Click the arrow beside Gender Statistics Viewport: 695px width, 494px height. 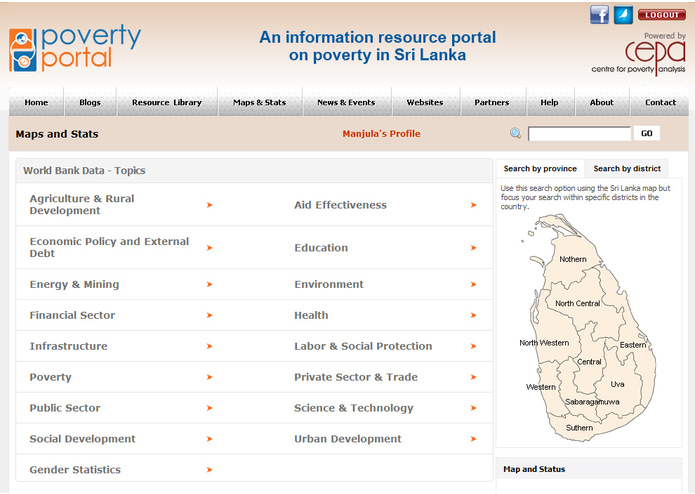pos(210,470)
